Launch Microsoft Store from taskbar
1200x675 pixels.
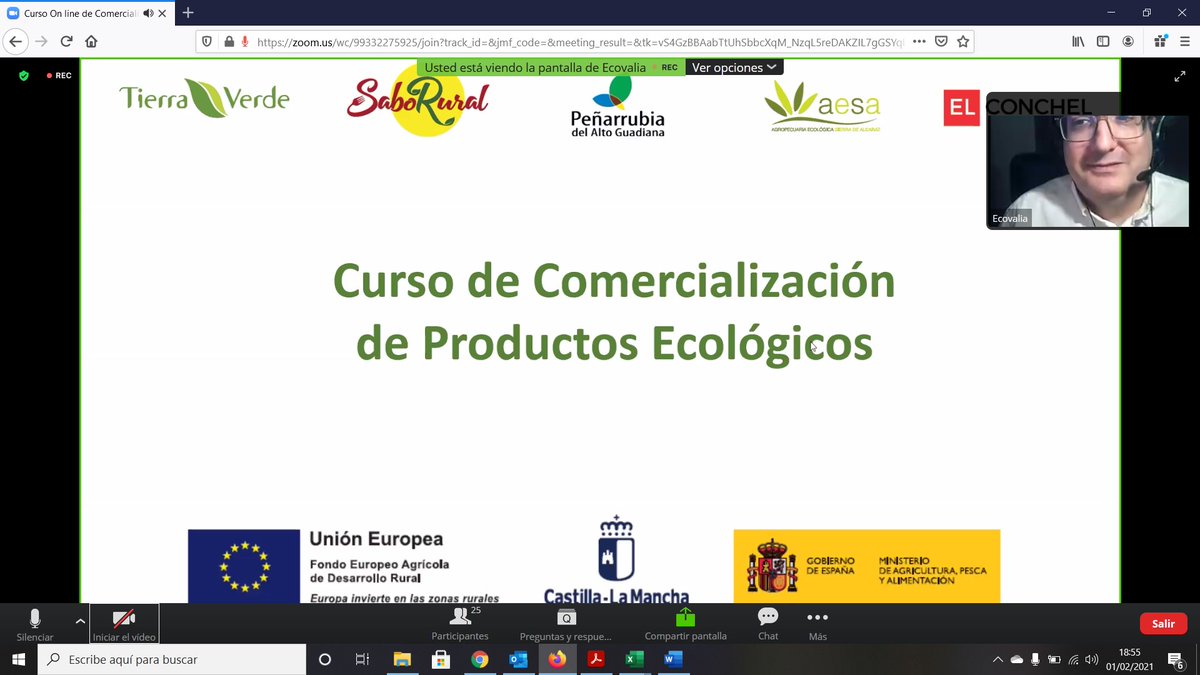click(440, 659)
